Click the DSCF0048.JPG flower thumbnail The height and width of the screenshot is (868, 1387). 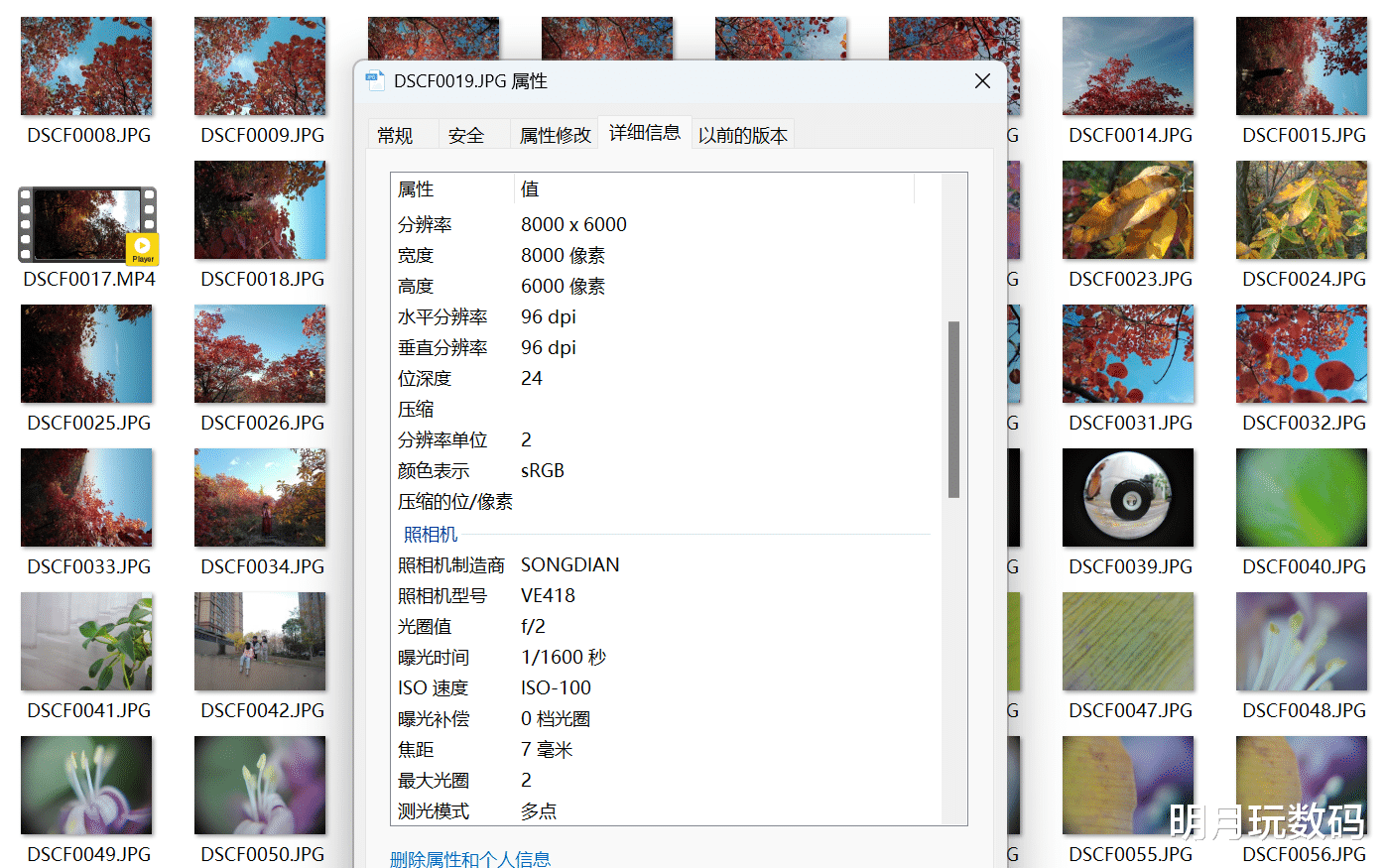(1302, 641)
